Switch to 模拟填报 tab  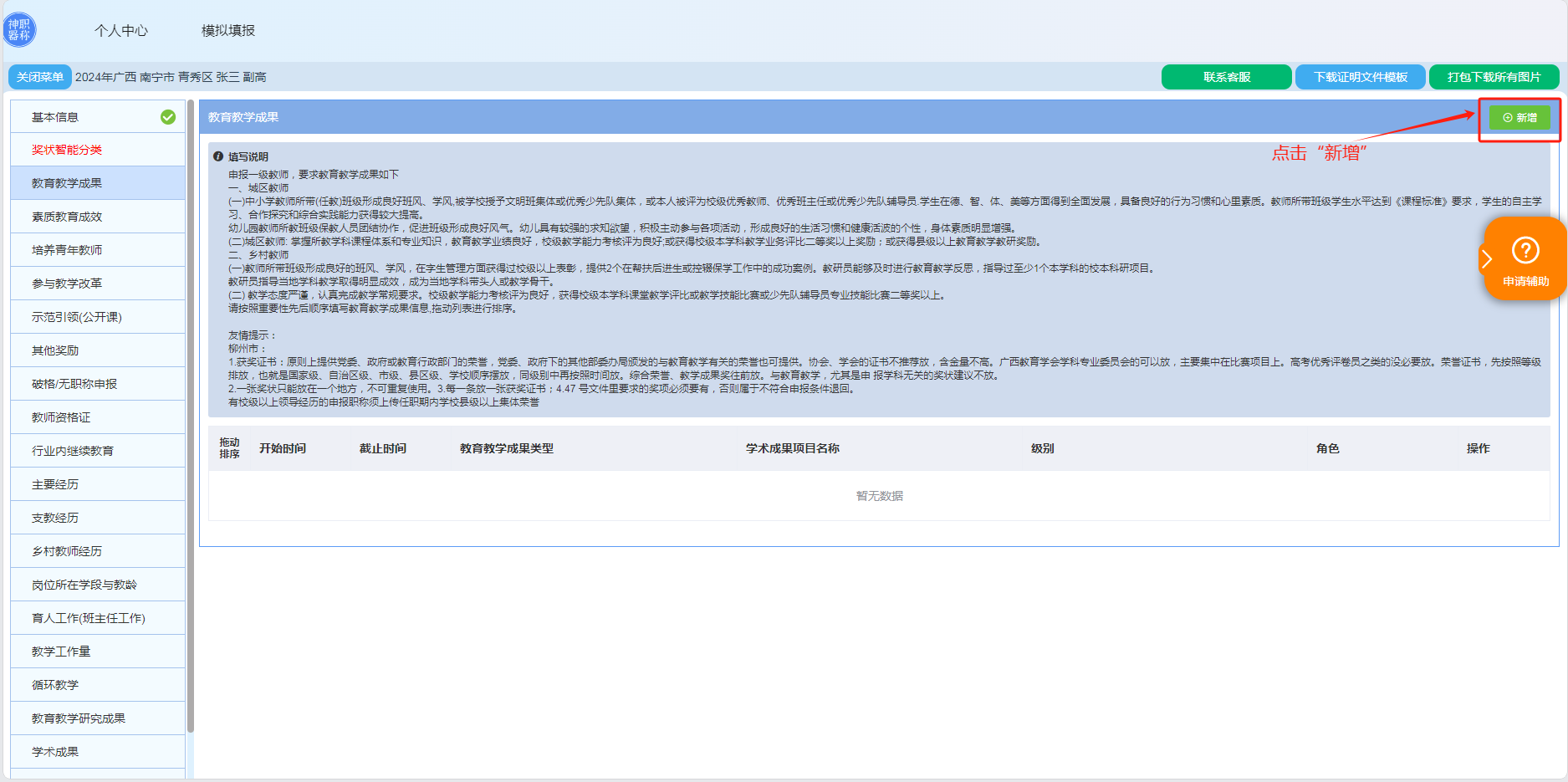(228, 31)
